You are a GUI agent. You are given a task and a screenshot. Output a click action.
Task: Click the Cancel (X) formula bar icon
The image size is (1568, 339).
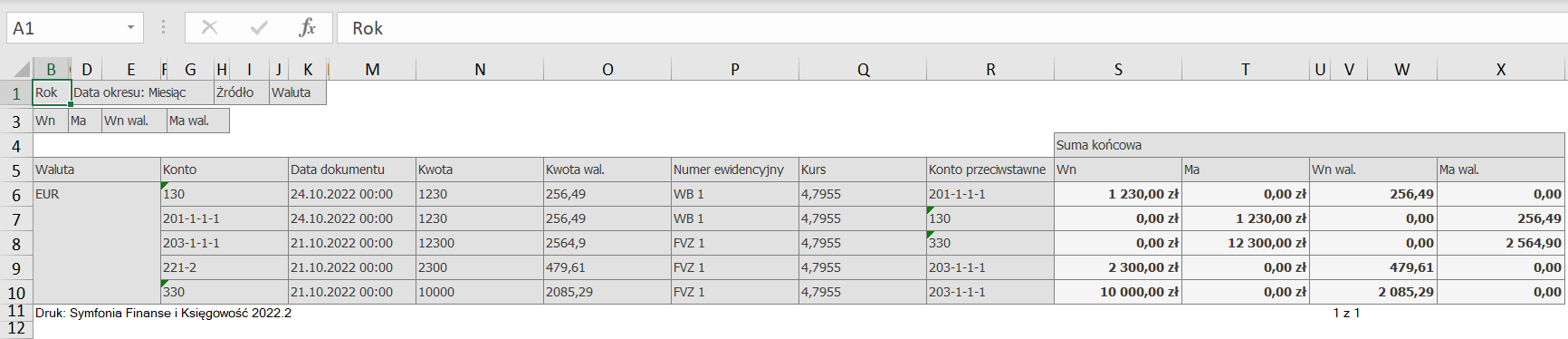click(x=209, y=27)
